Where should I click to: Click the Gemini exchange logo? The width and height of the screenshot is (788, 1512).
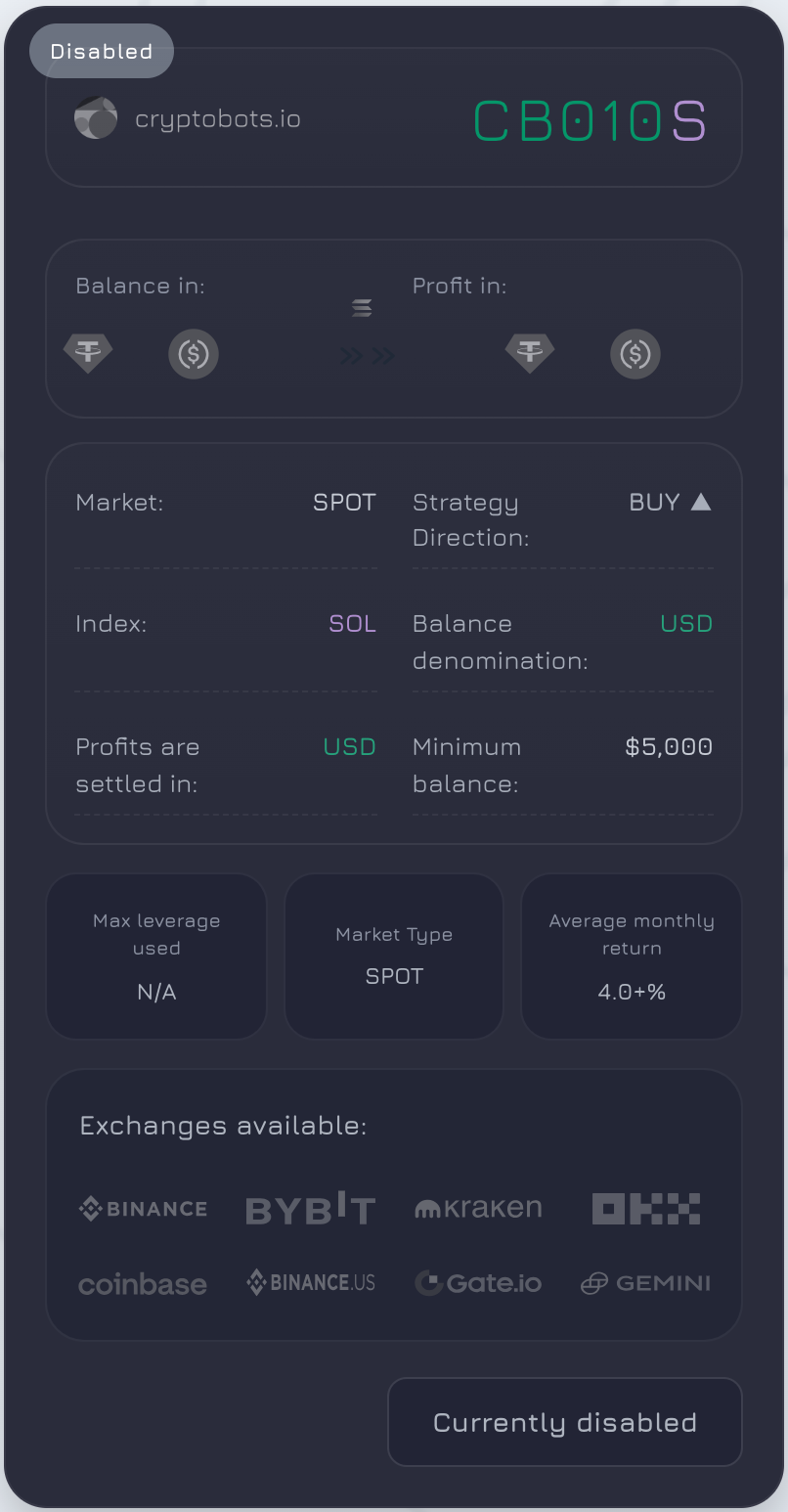[x=645, y=1283]
